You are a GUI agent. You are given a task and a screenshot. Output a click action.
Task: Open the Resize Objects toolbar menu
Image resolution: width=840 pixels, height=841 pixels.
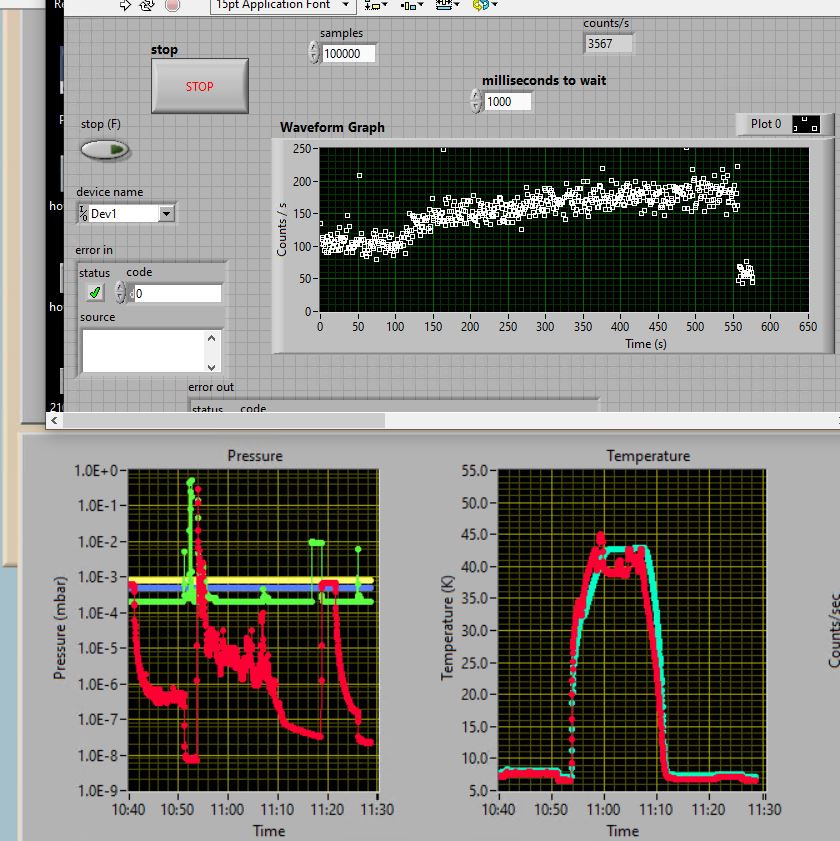pos(447,5)
